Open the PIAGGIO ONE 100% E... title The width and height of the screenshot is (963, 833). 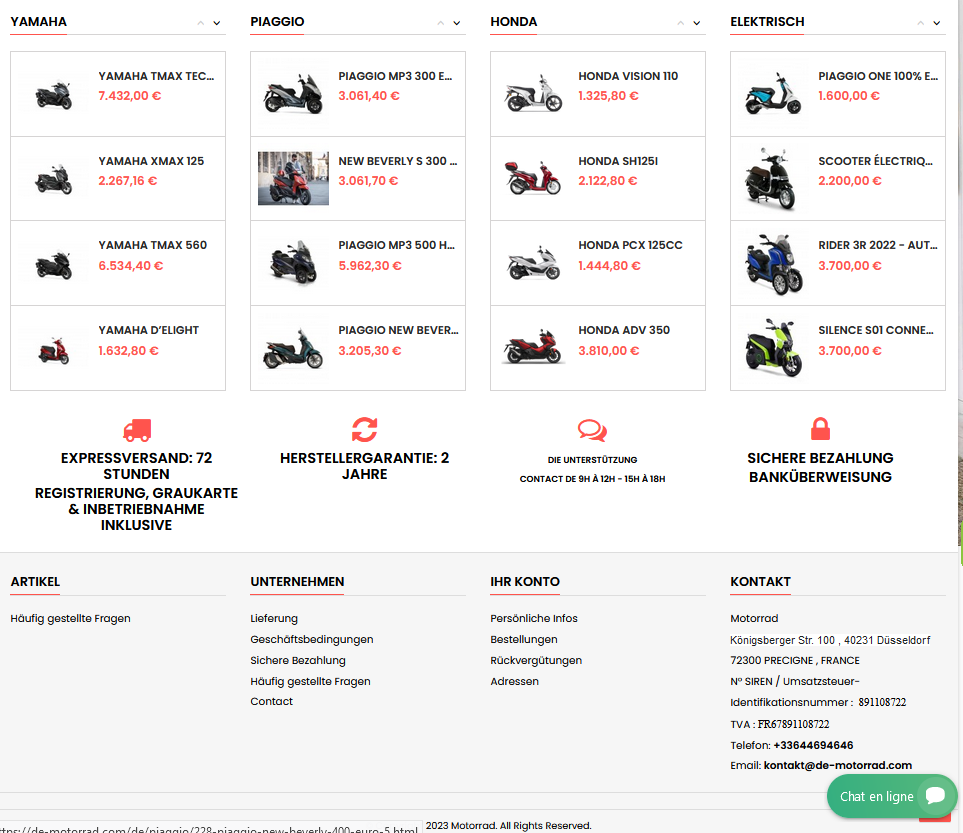coord(878,76)
